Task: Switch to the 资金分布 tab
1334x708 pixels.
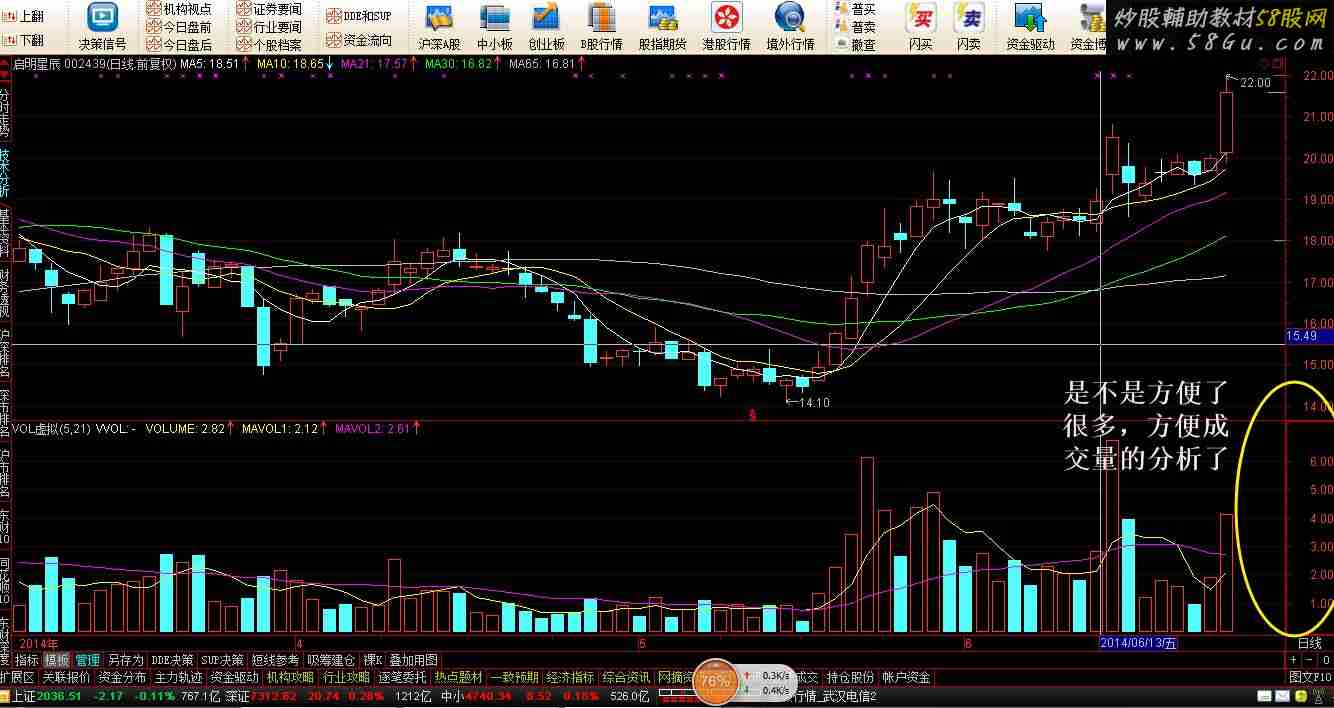Action: tap(123, 677)
